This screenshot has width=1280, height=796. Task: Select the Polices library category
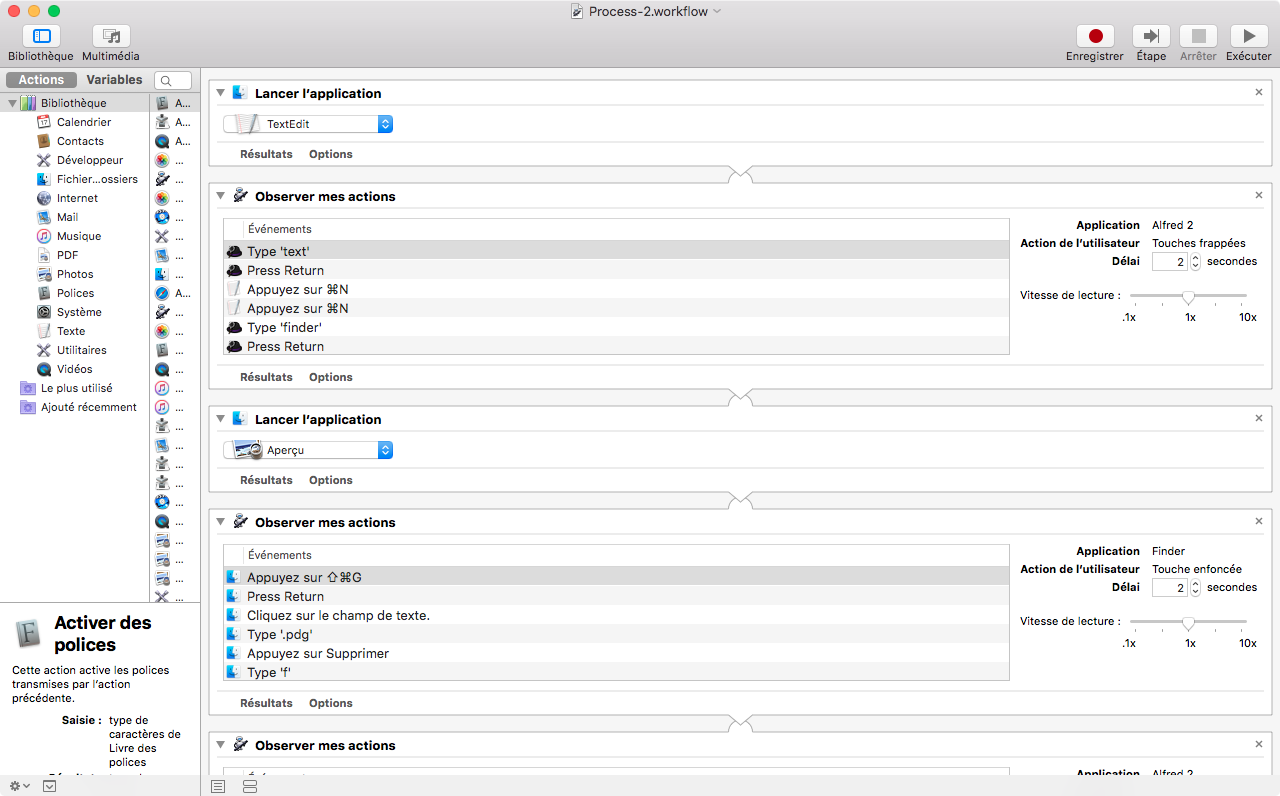(75, 293)
